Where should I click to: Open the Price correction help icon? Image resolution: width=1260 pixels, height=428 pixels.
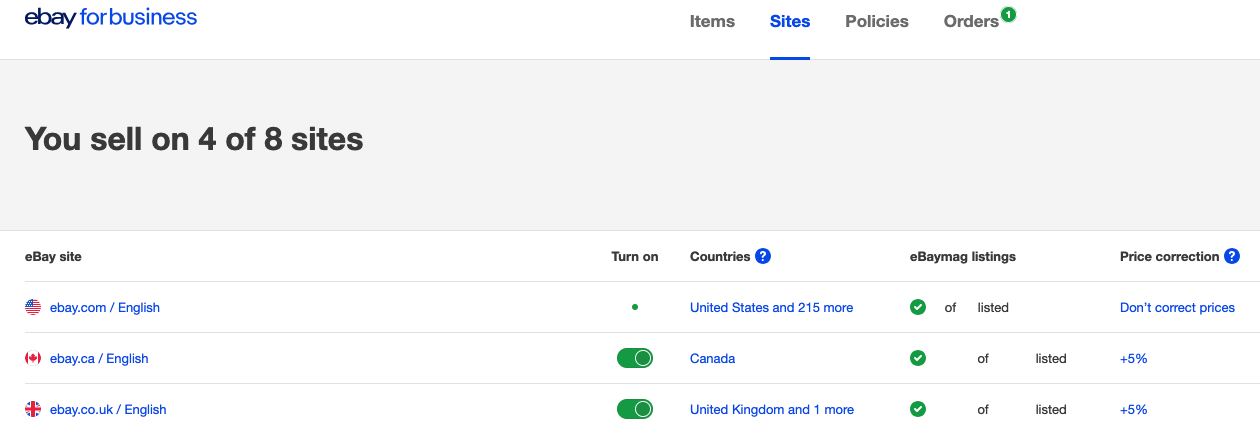(1232, 256)
